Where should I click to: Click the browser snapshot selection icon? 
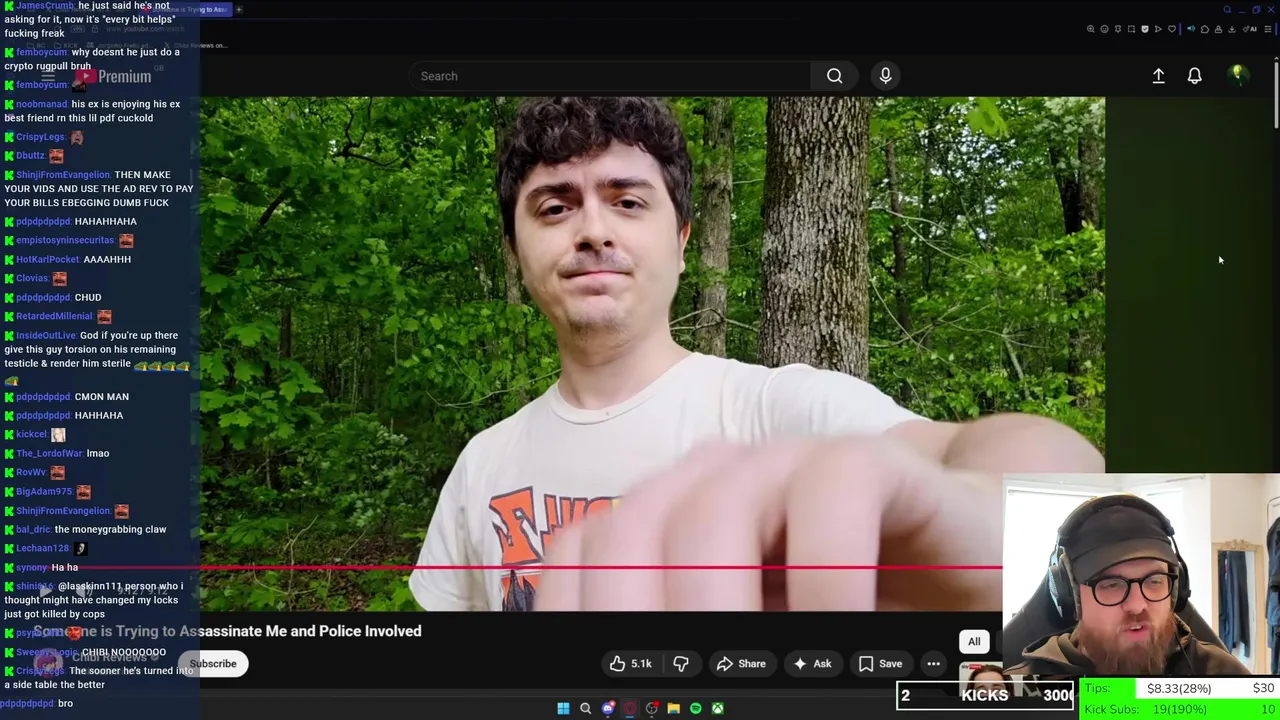point(1131,29)
